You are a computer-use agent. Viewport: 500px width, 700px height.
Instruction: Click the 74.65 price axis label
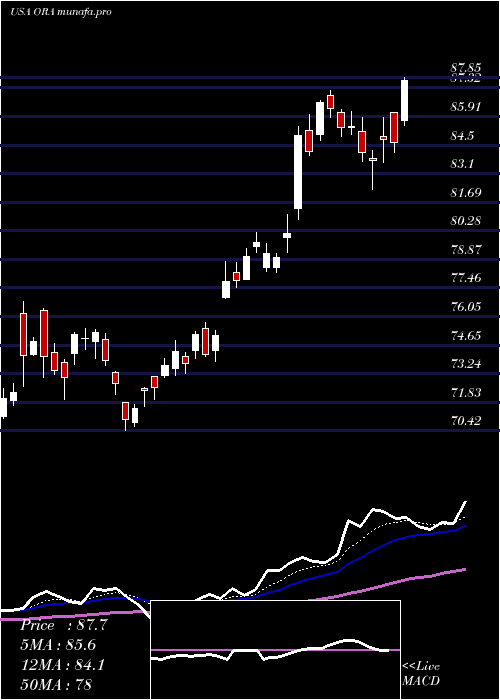click(466, 335)
